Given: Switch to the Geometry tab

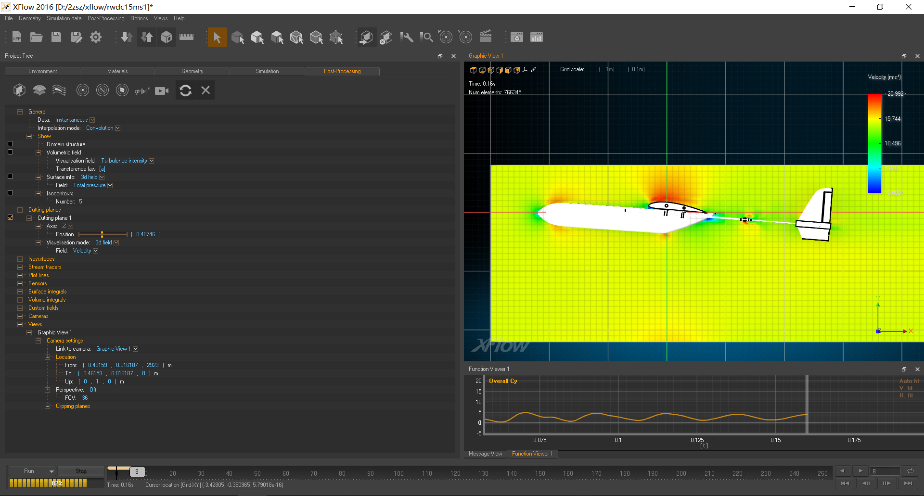Looking at the screenshot, I should pos(193,71).
